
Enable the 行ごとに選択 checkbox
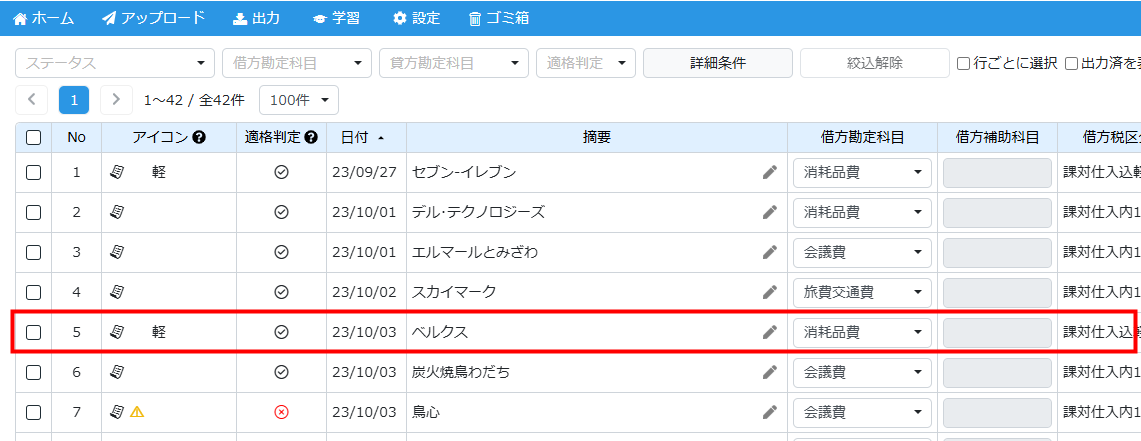click(963, 63)
